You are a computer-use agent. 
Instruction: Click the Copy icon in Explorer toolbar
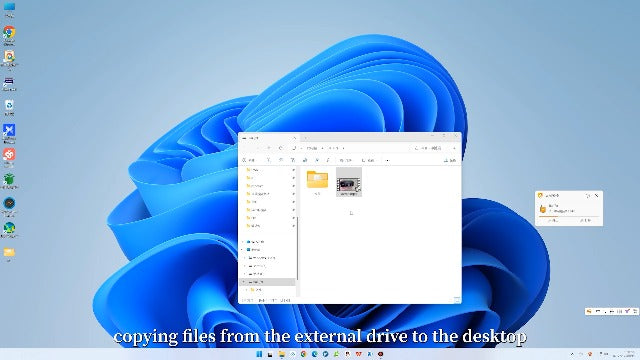pos(280,160)
